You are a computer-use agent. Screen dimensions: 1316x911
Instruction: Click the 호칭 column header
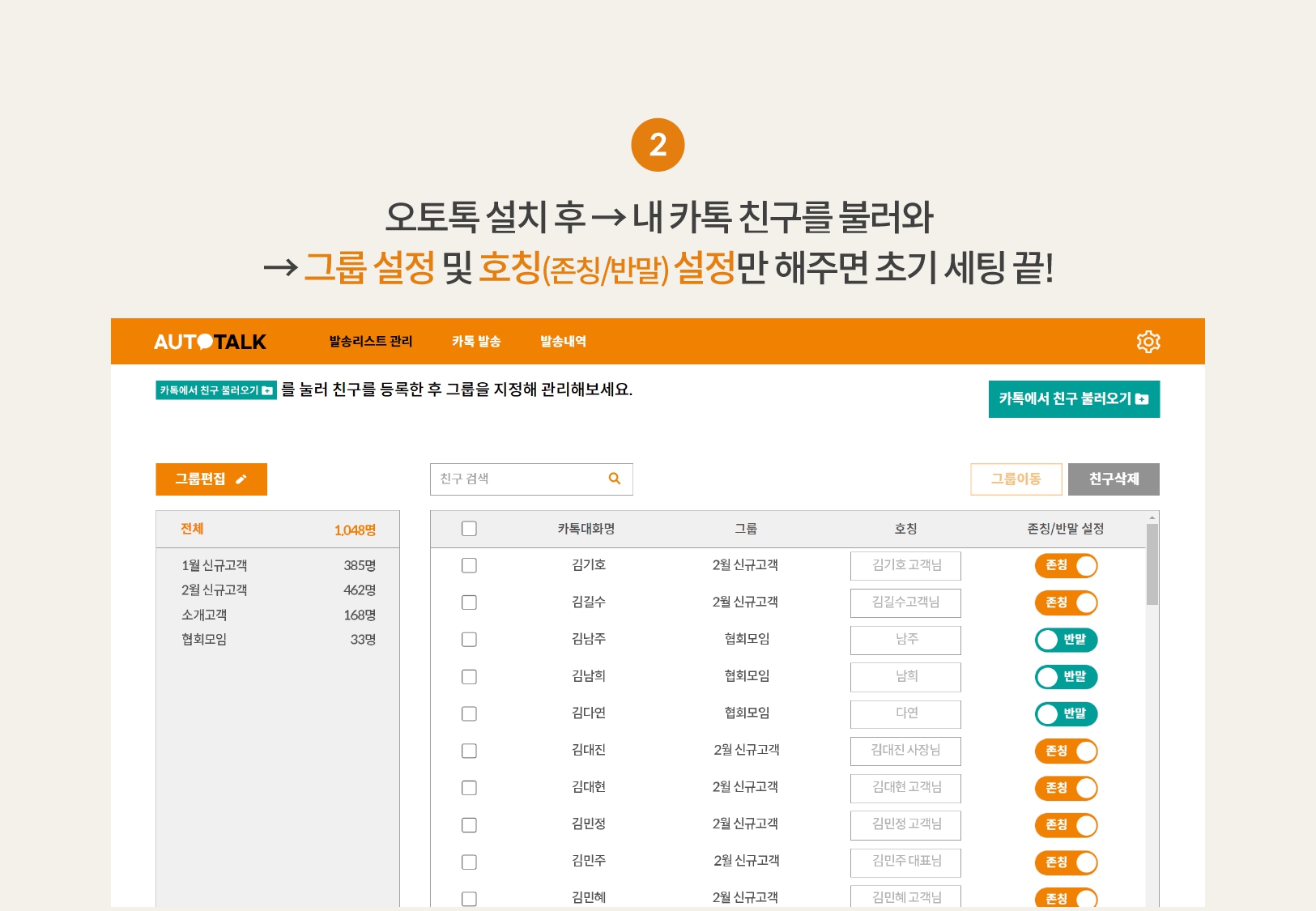[905, 529]
